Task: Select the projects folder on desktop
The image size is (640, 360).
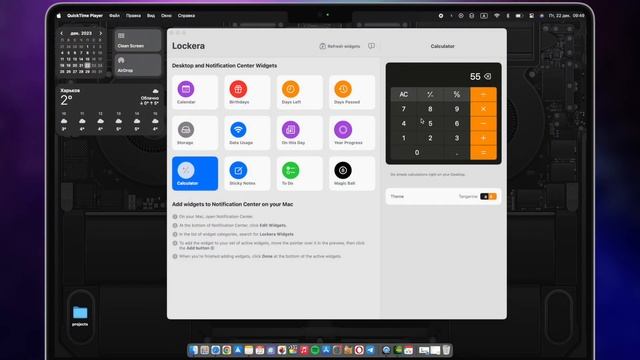Action: [80, 316]
